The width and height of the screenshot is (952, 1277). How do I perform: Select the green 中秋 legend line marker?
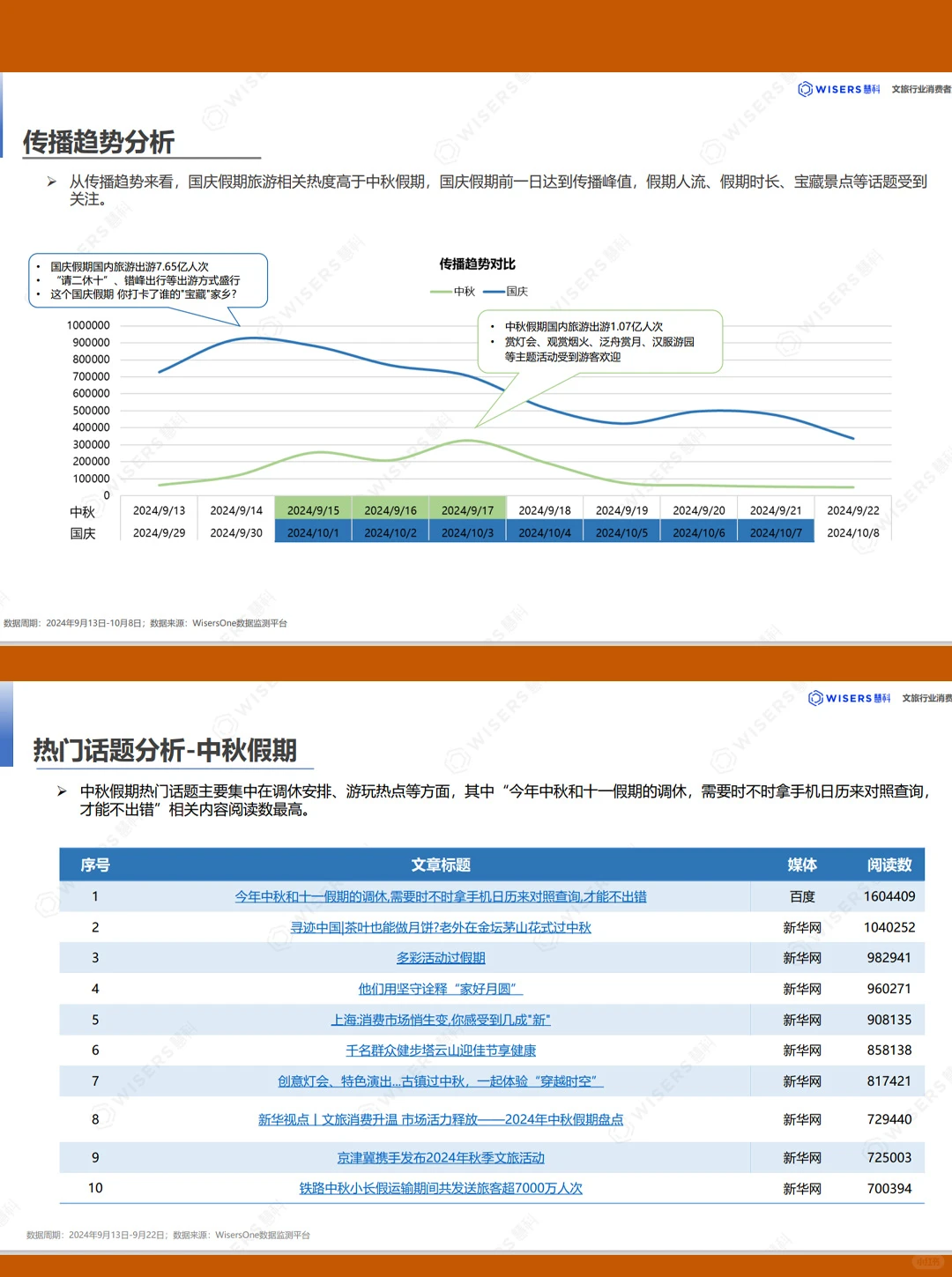click(x=441, y=291)
